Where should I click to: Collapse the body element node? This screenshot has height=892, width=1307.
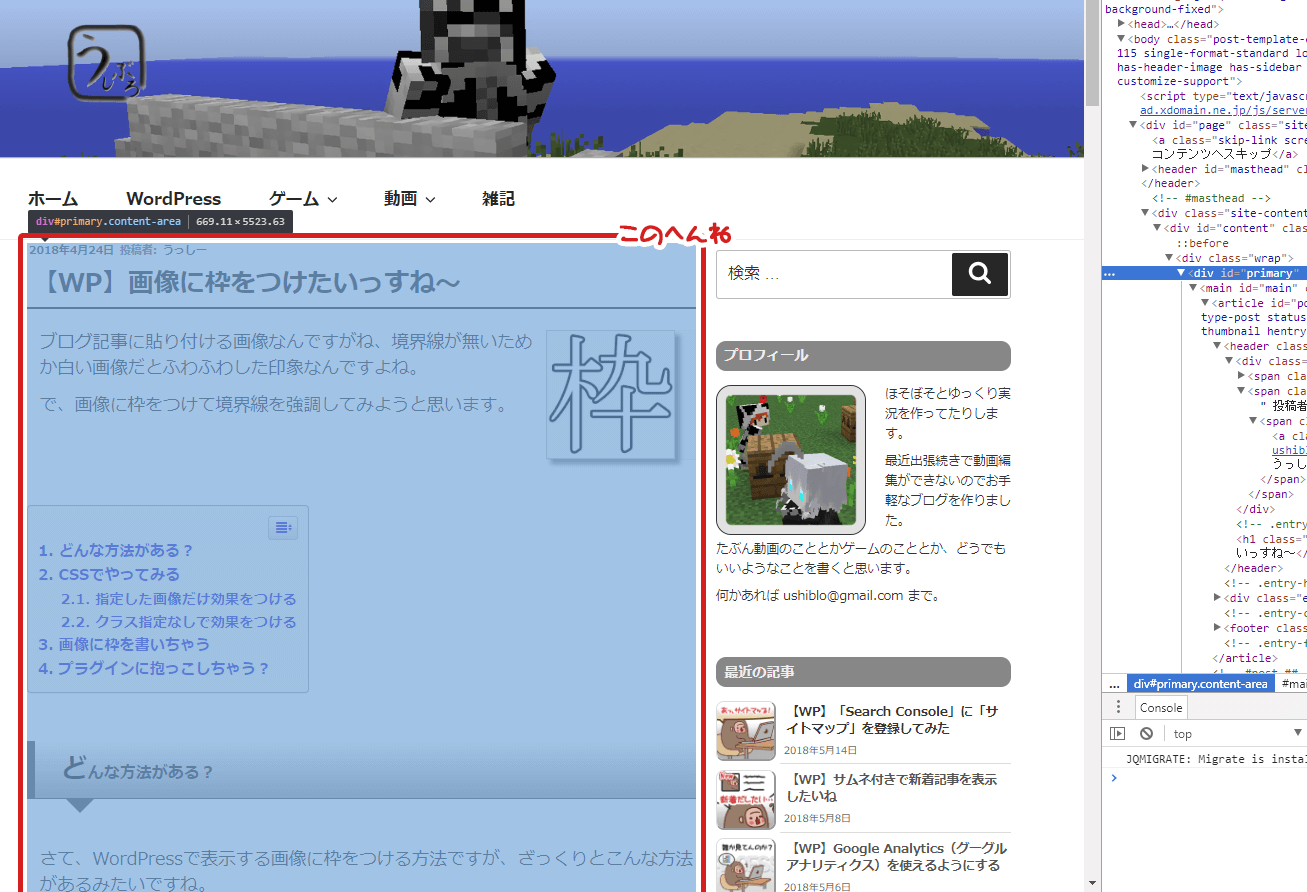click(1121, 38)
